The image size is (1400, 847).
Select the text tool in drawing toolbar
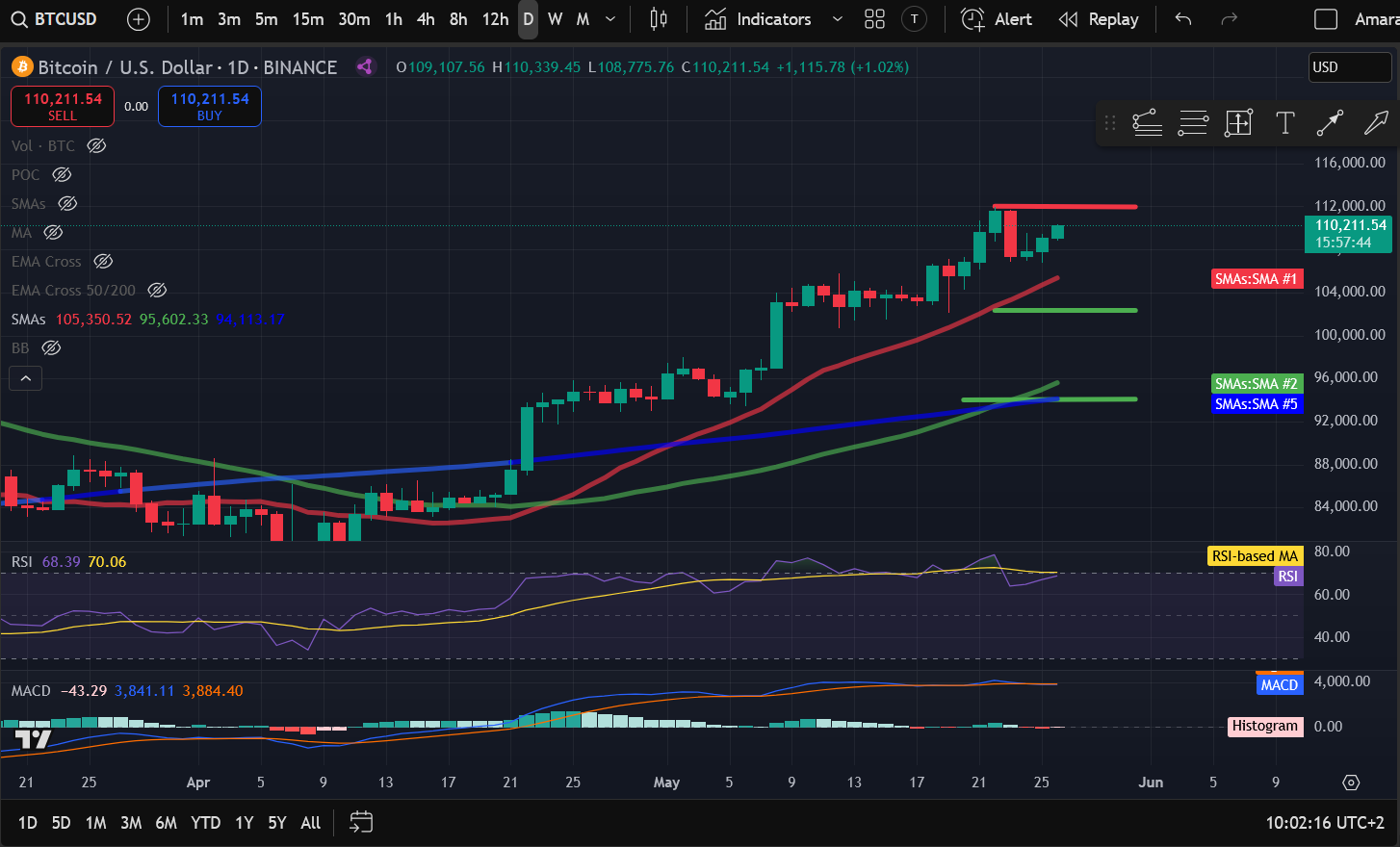(1284, 123)
